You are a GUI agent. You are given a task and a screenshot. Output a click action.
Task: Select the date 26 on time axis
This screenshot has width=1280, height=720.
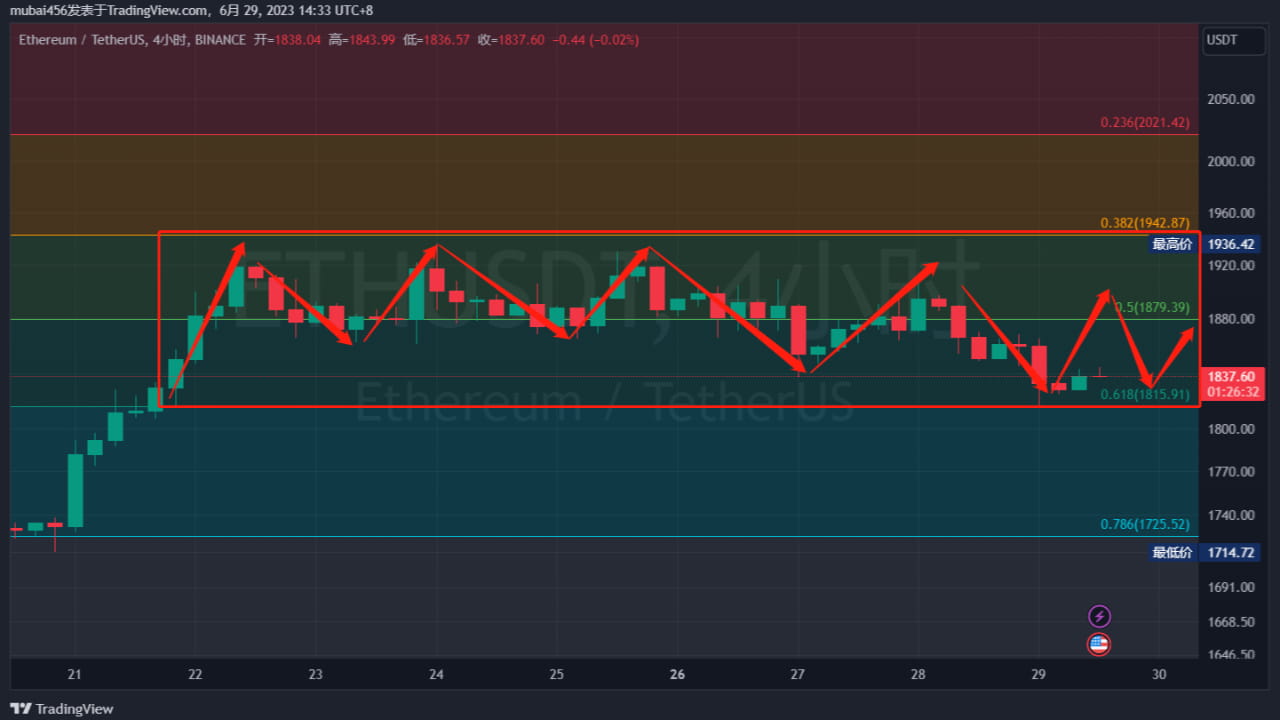[x=677, y=675]
